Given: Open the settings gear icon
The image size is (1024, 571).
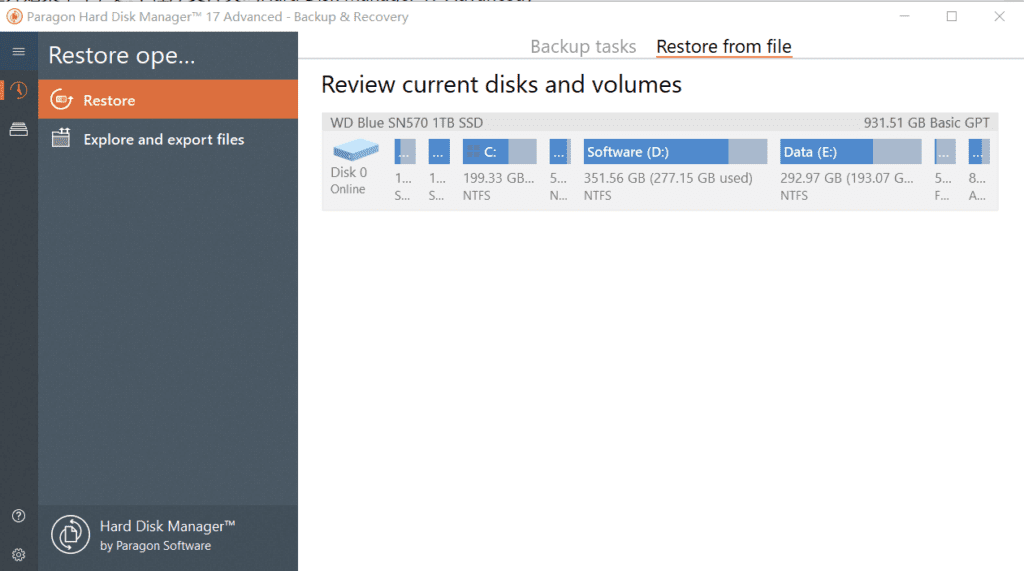Looking at the screenshot, I should 18,555.
